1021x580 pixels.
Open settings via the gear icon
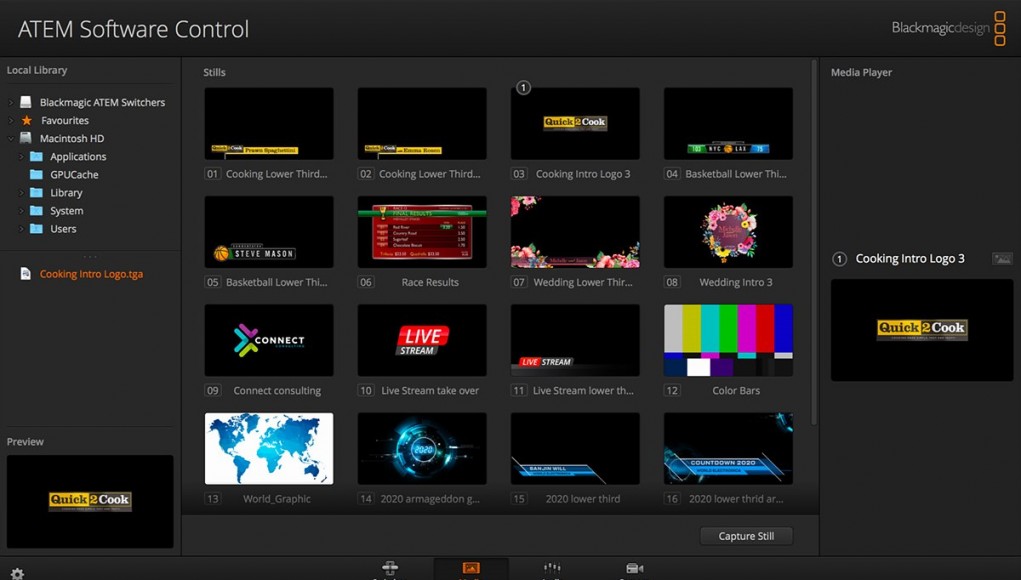[17, 573]
